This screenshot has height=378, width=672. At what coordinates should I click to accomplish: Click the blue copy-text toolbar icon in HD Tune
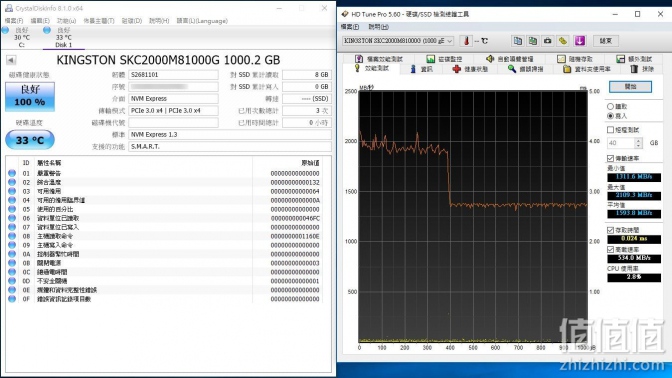click(x=518, y=41)
